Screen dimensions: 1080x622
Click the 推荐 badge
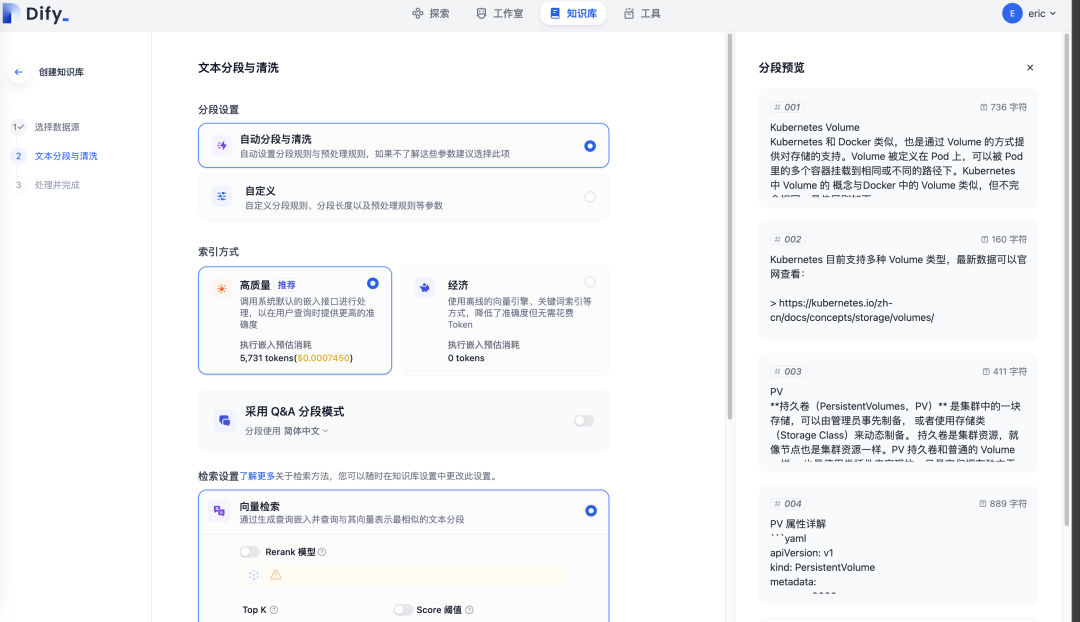click(287, 284)
